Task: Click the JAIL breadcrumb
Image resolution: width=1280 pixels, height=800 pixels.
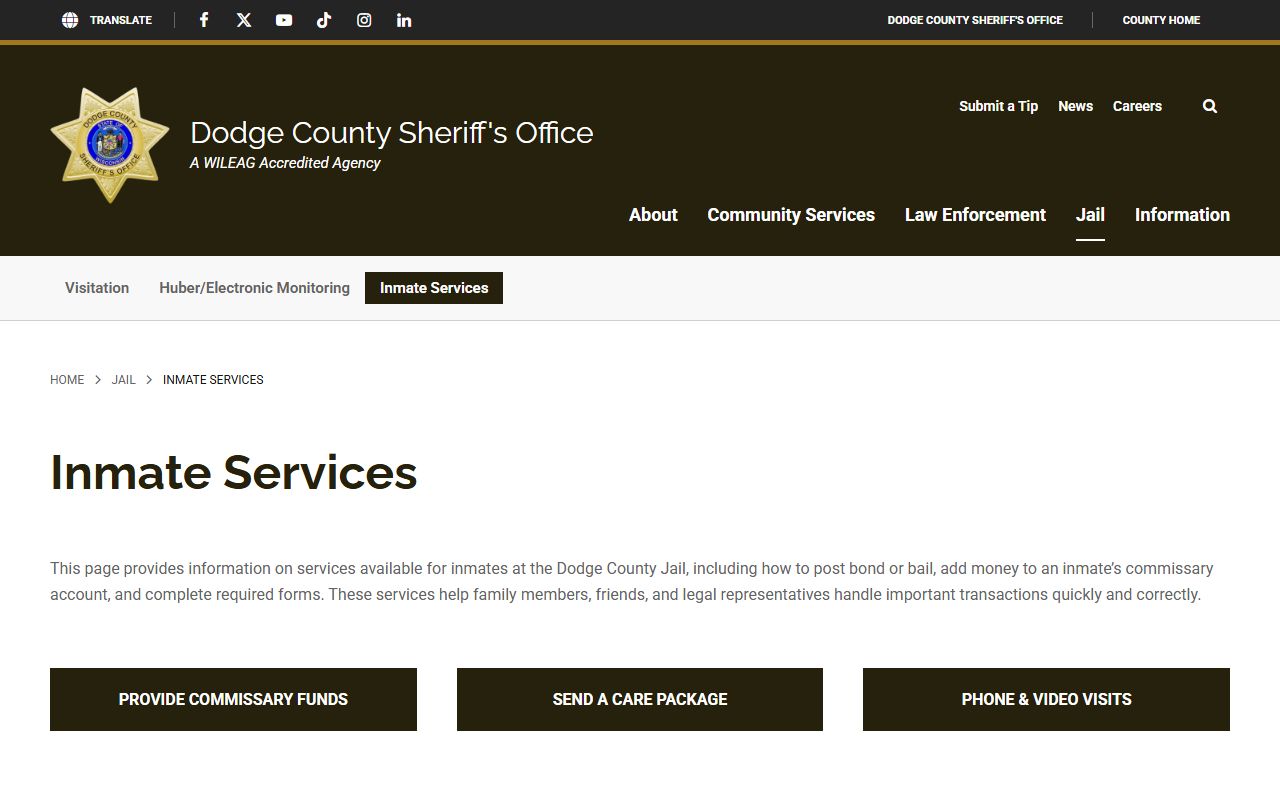Action: [123, 380]
